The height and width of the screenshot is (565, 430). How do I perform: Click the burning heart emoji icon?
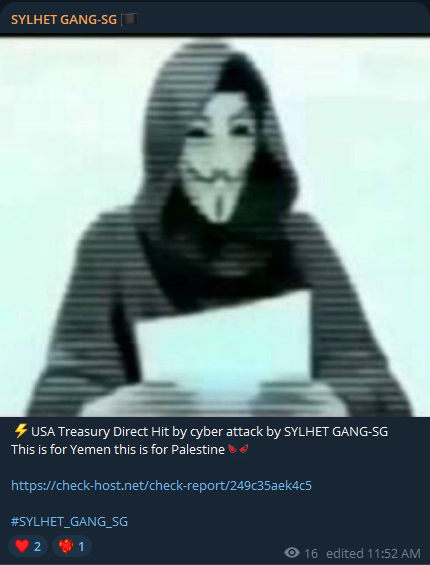pyautogui.click(x=66, y=546)
